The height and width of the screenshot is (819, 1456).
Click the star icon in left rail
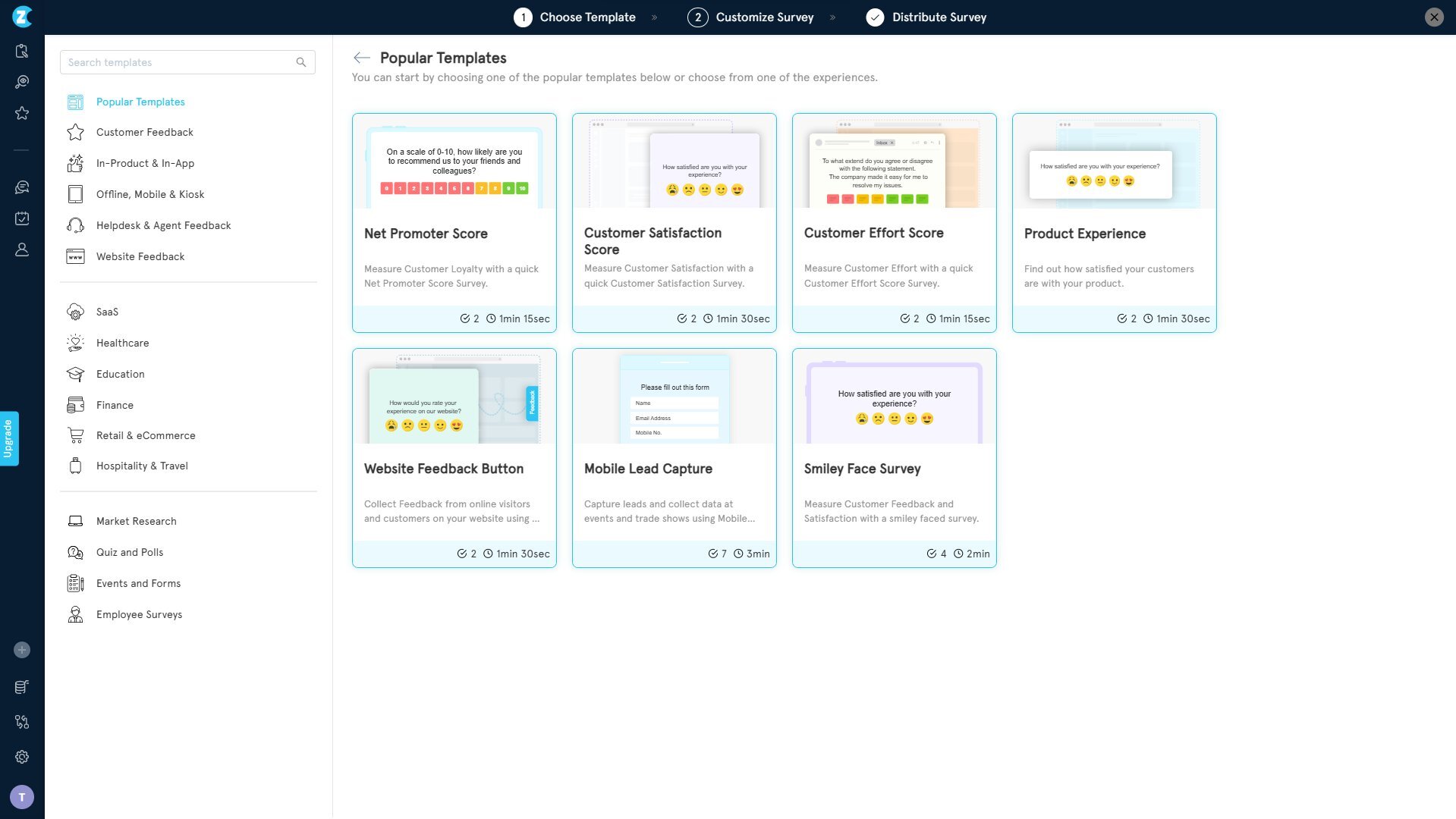click(x=22, y=113)
